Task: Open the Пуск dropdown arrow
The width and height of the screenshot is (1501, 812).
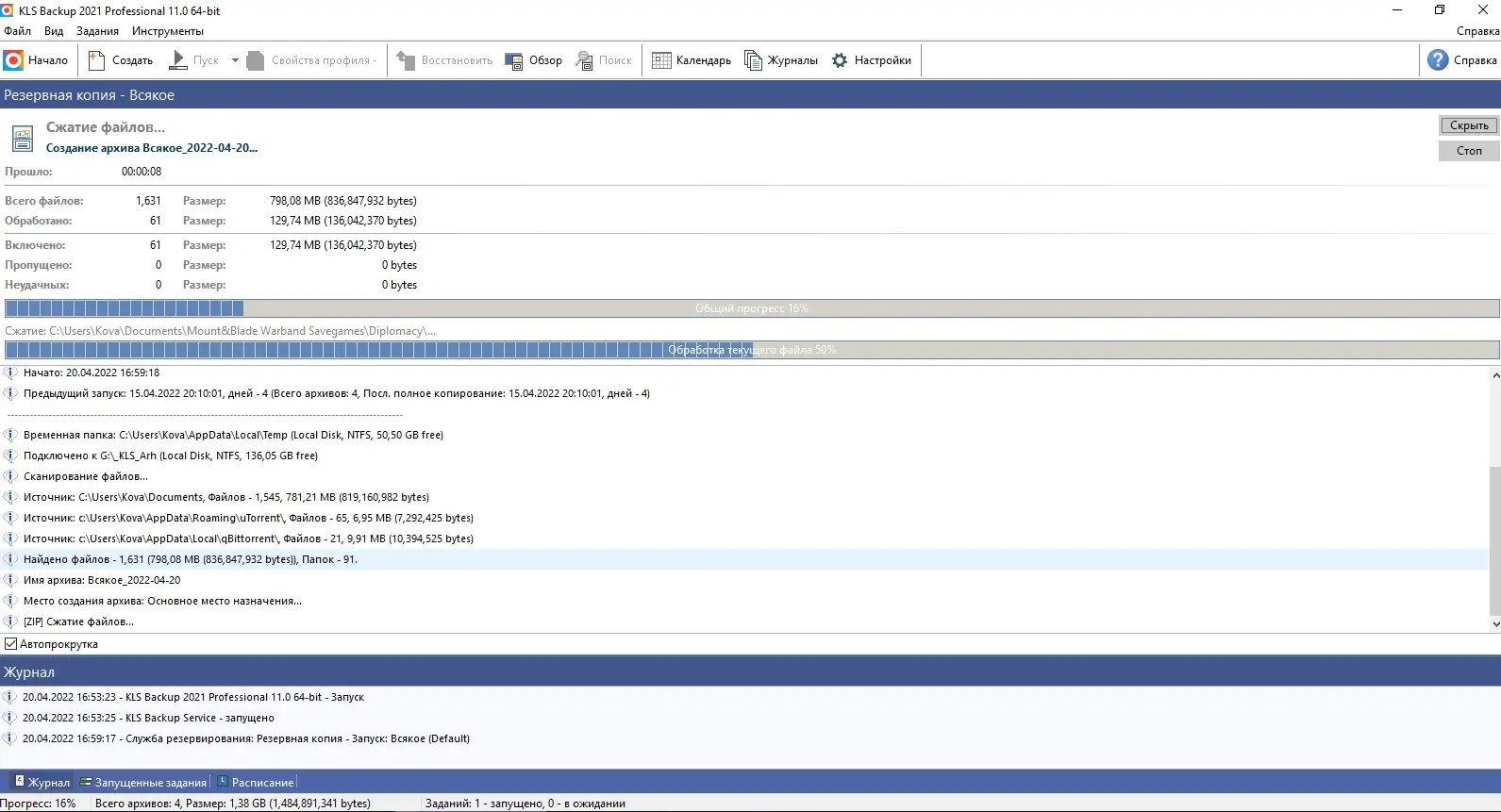Action: 235,60
